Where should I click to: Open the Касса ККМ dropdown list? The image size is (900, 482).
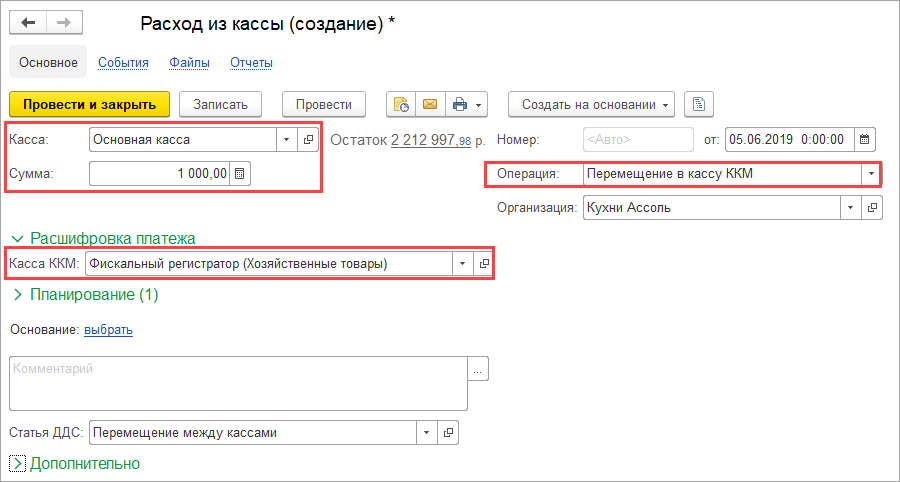click(x=462, y=264)
